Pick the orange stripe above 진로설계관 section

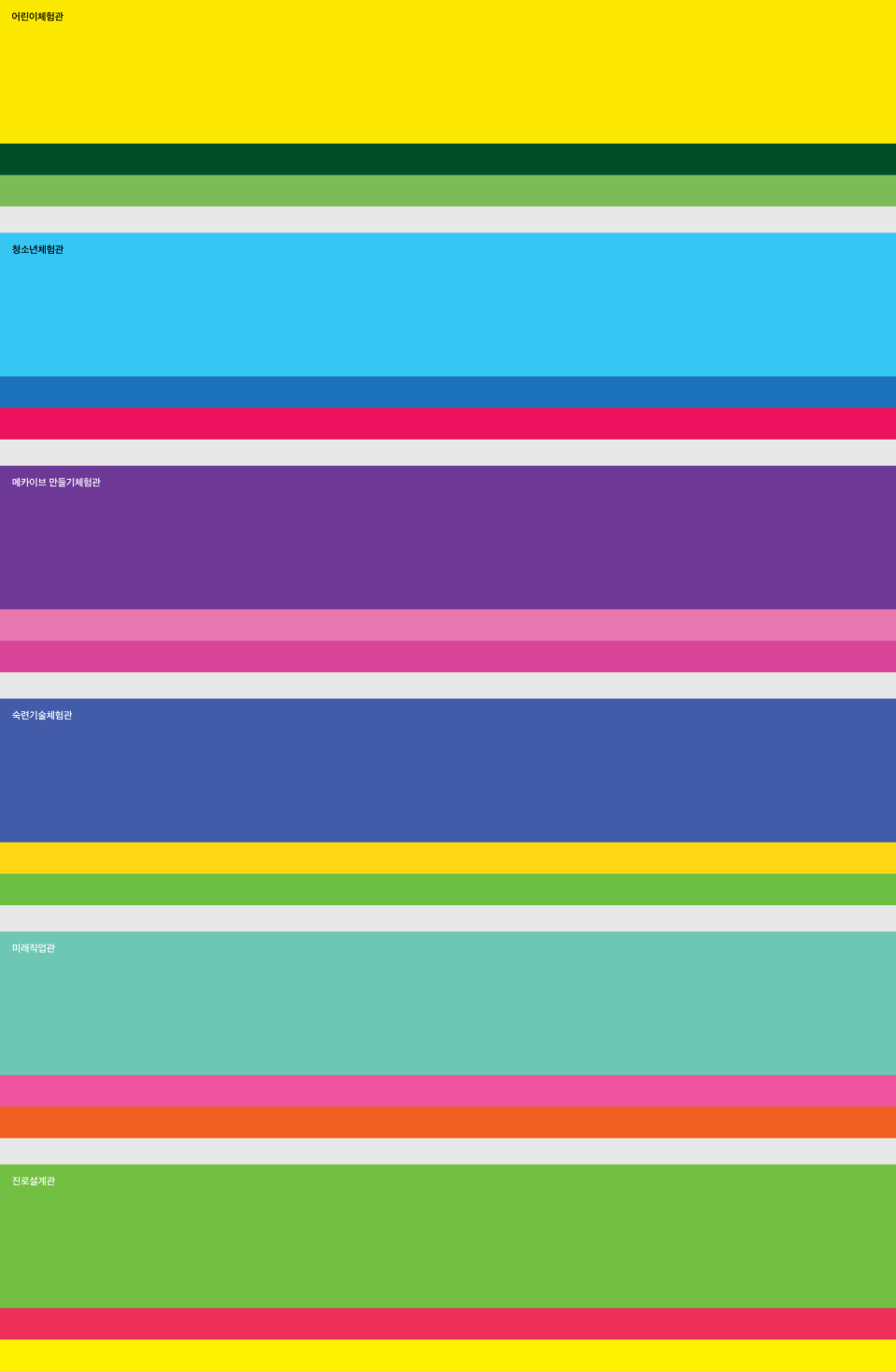[448, 1122]
